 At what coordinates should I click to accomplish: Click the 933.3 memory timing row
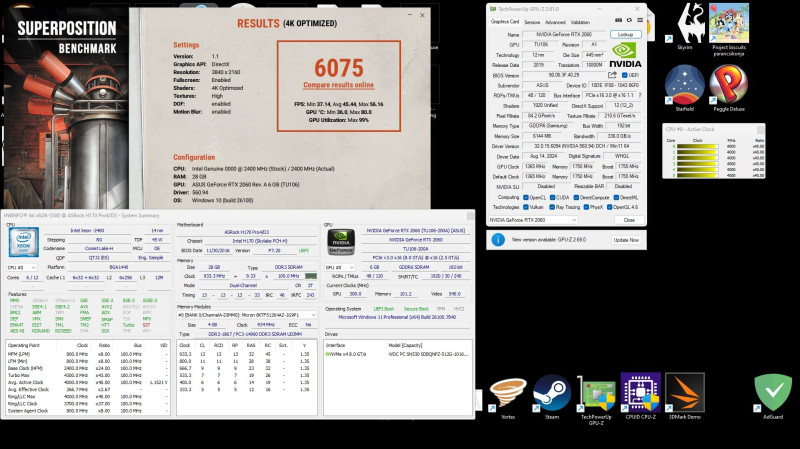(x=247, y=354)
